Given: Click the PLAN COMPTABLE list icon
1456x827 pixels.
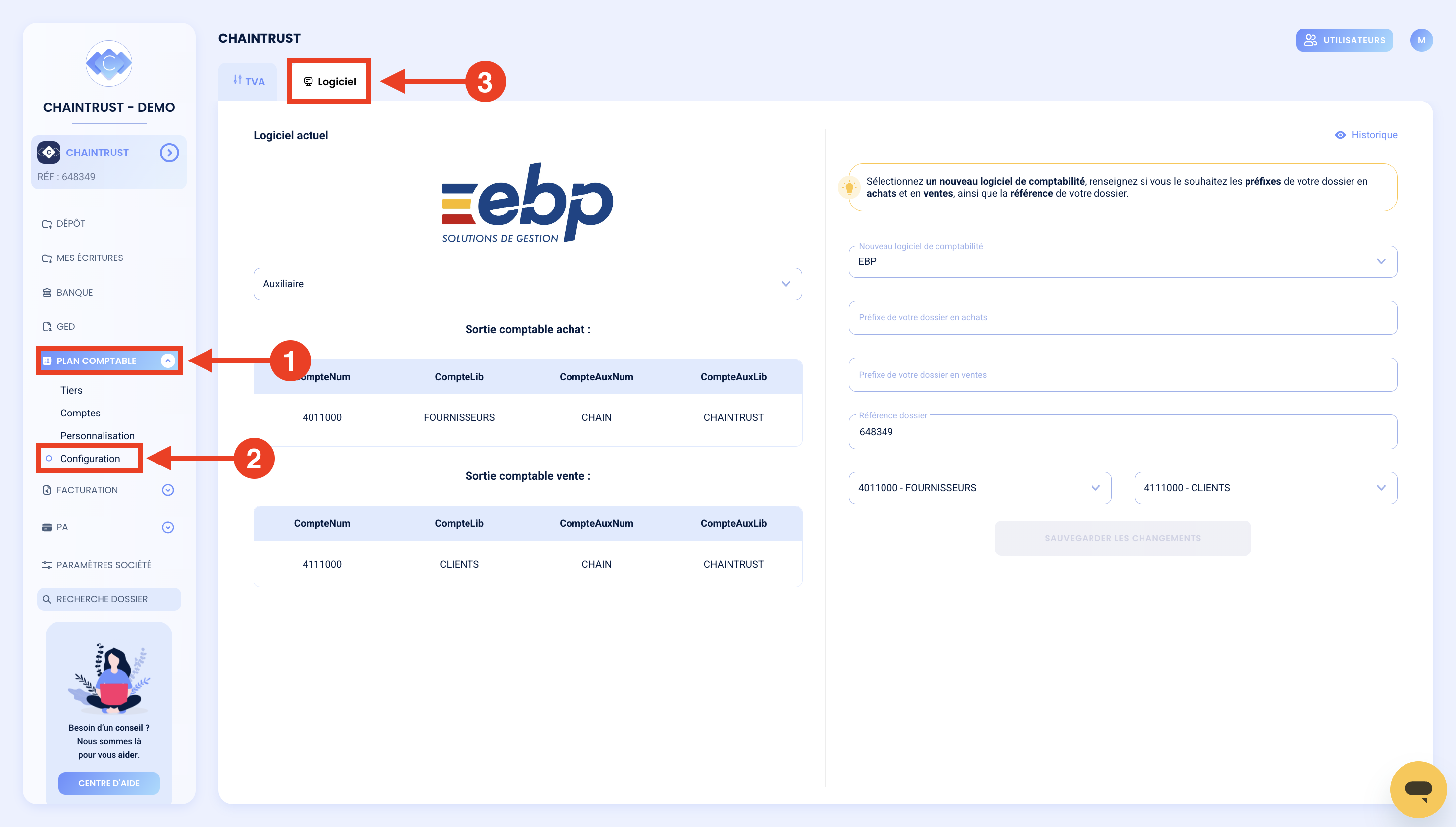Looking at the screenshot, I should [47, 361].
